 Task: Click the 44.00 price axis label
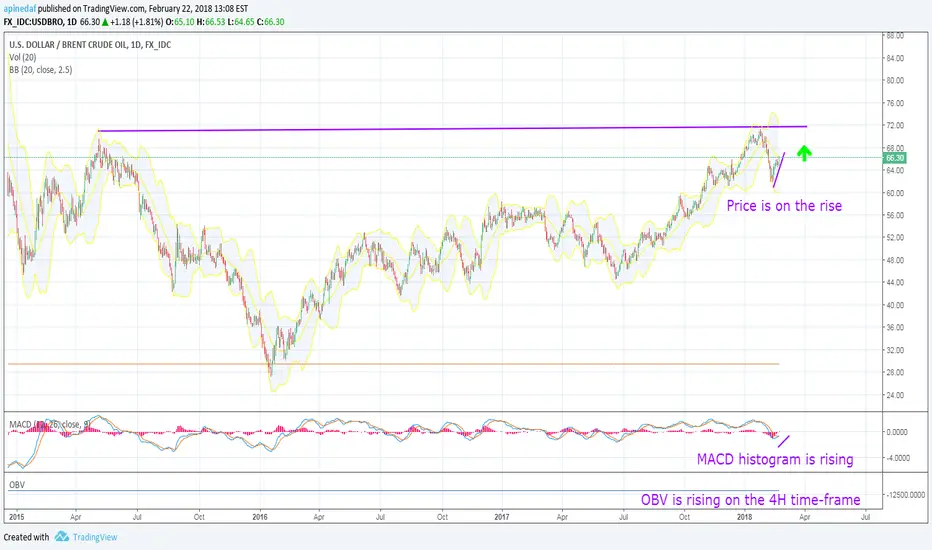pos(895,282)
